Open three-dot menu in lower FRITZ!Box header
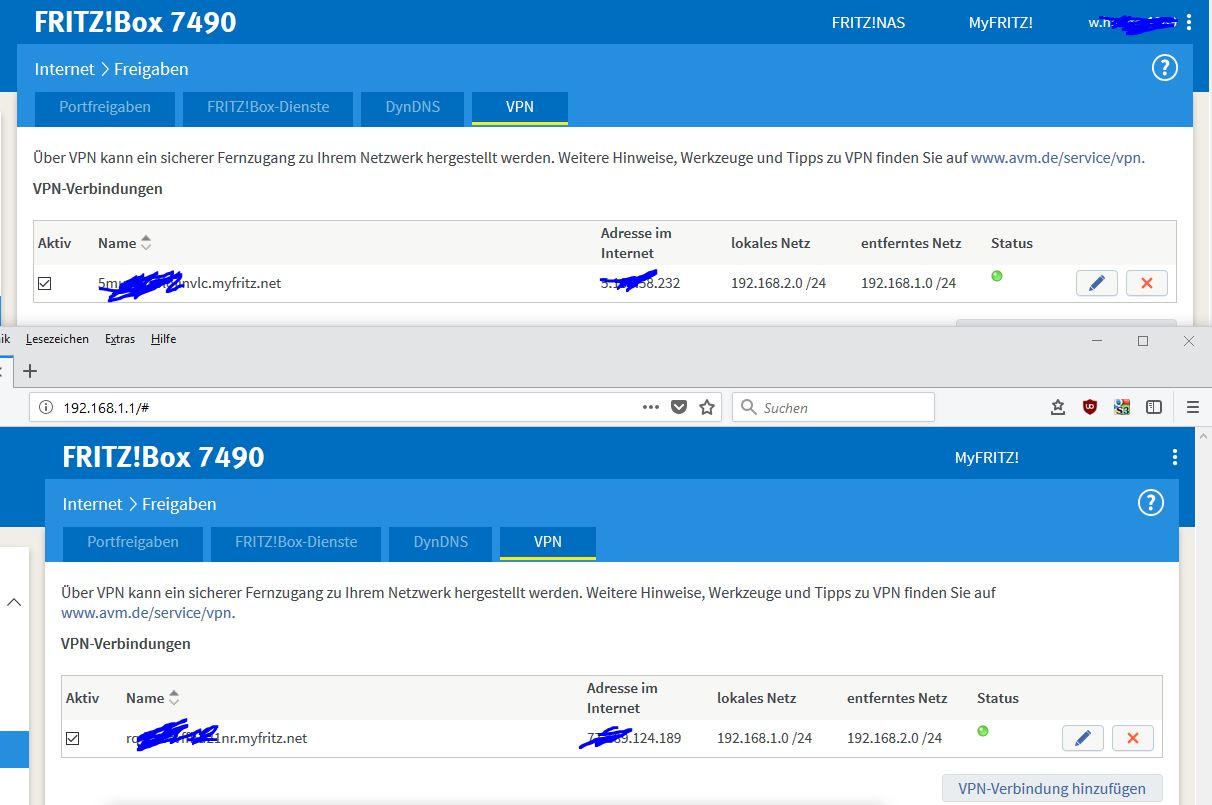Viewport: 1212px width, 805px height. coord(1174,457)
